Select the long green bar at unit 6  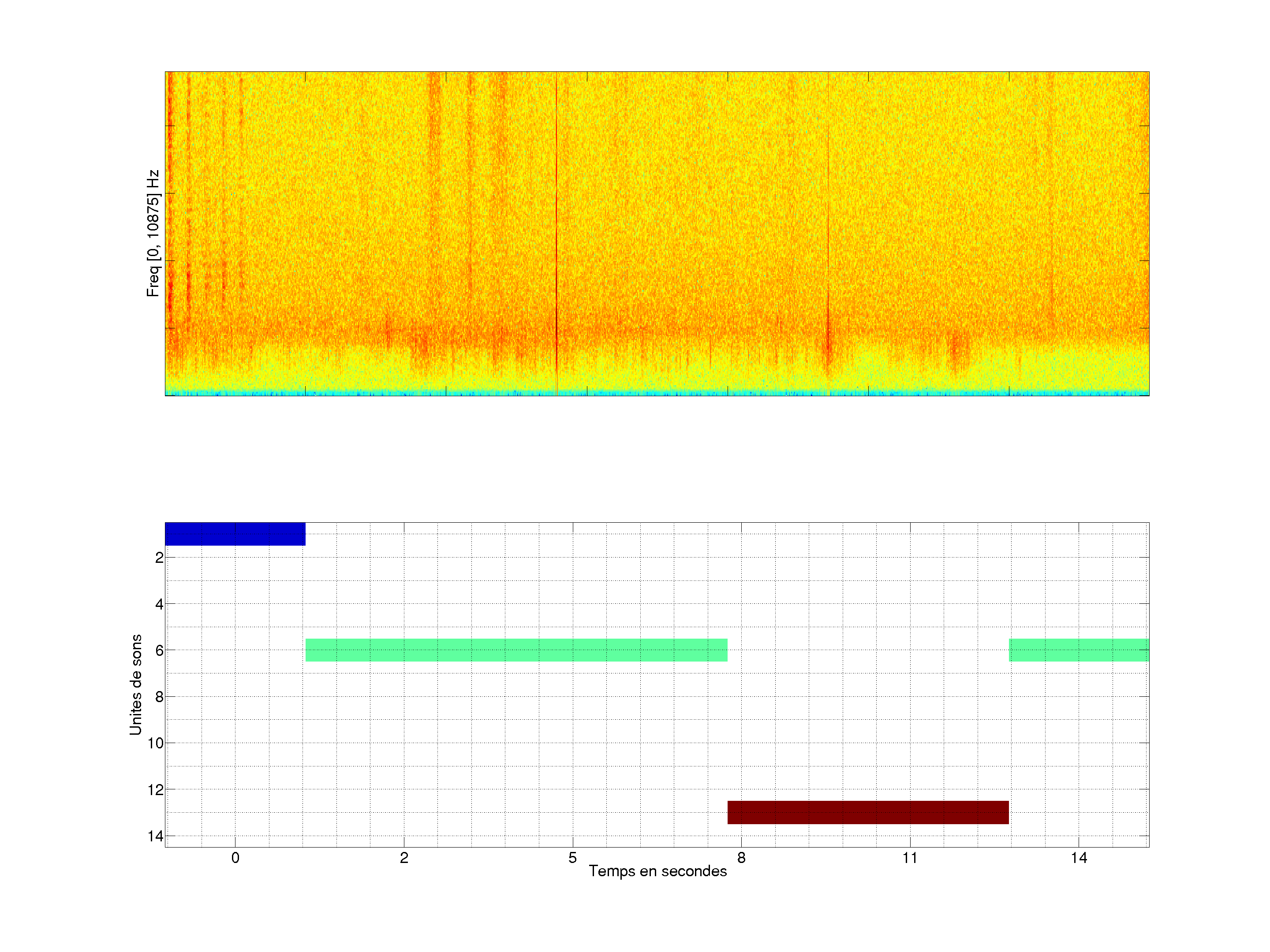click(x=516, y=650)
